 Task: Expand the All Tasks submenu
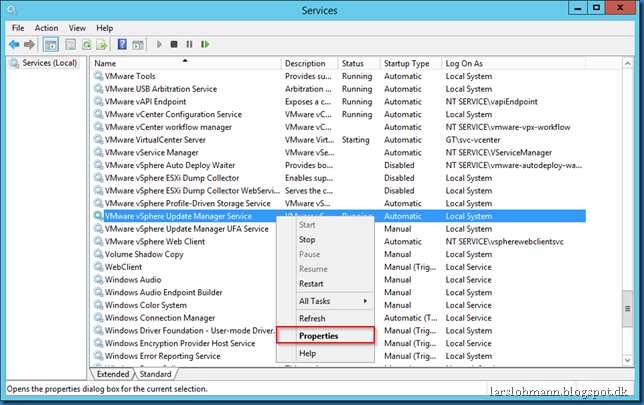[325, 301]
